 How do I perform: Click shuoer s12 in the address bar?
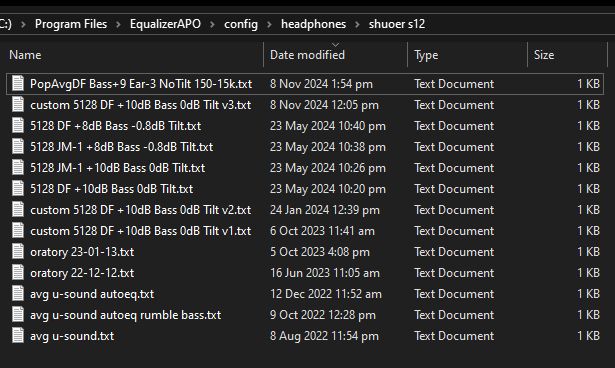pos(397,24)
